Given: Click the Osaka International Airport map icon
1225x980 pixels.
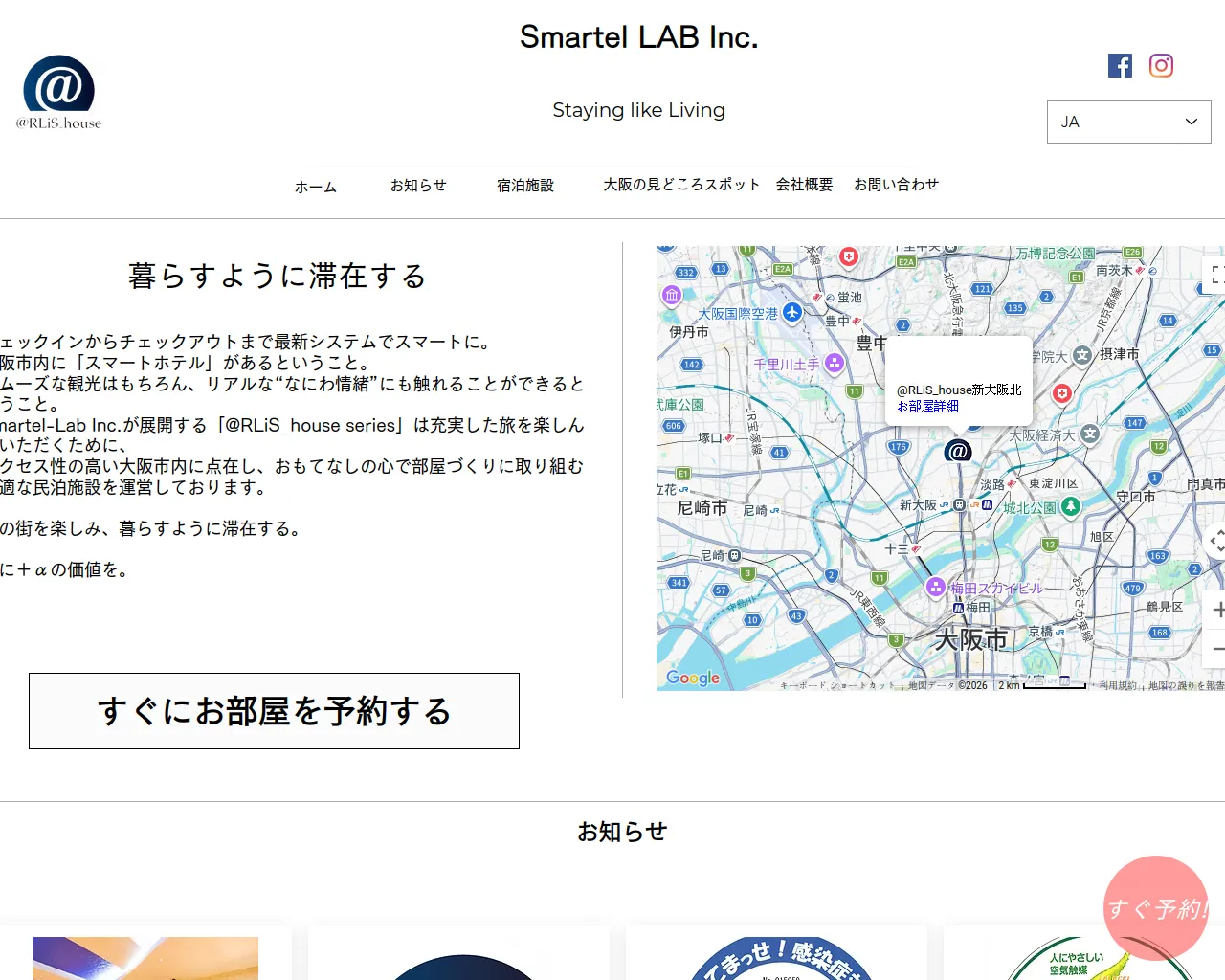Looking at the screenshot, I should [791, 313].
